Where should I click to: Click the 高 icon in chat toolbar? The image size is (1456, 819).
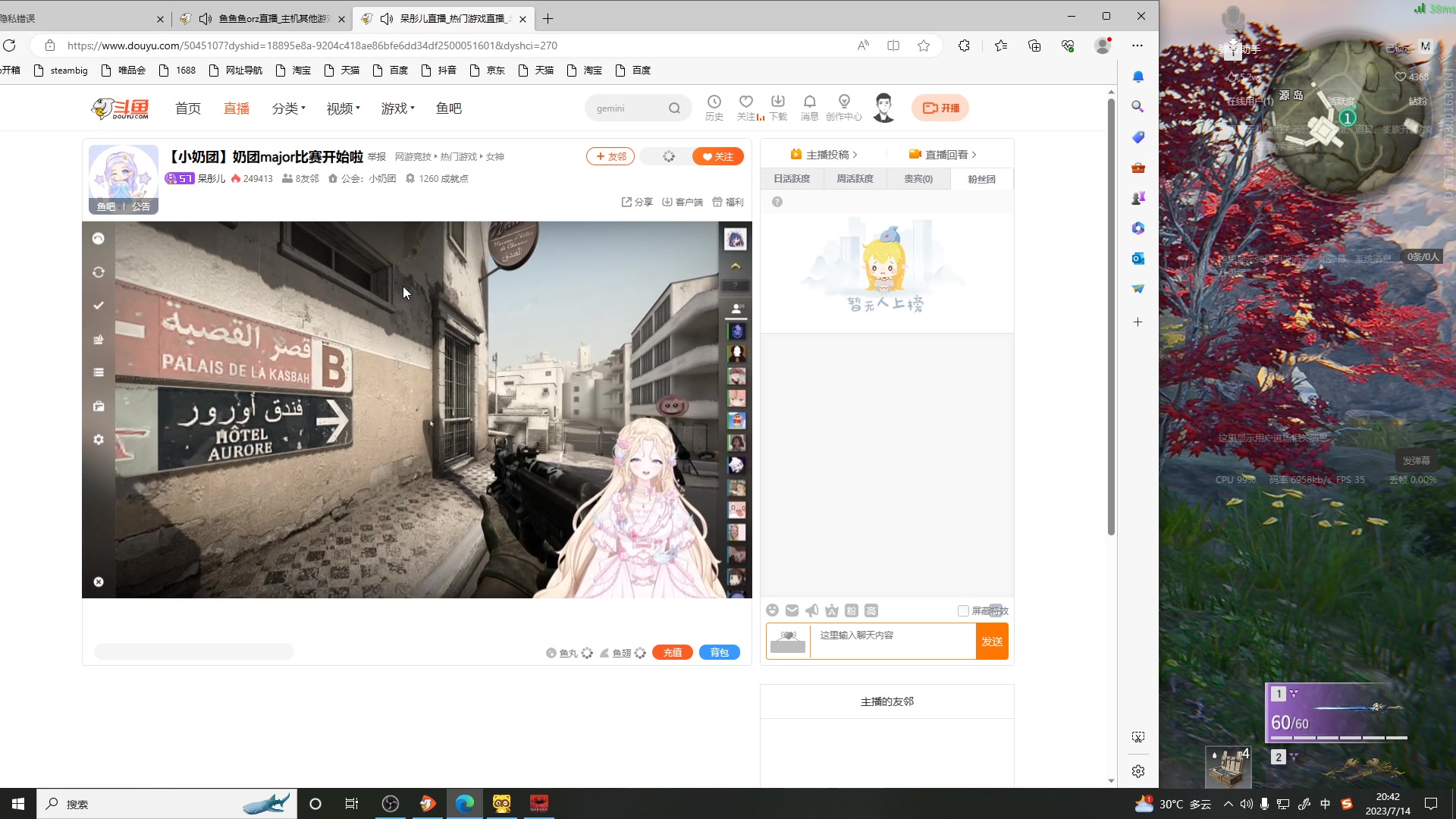(871, 610)
